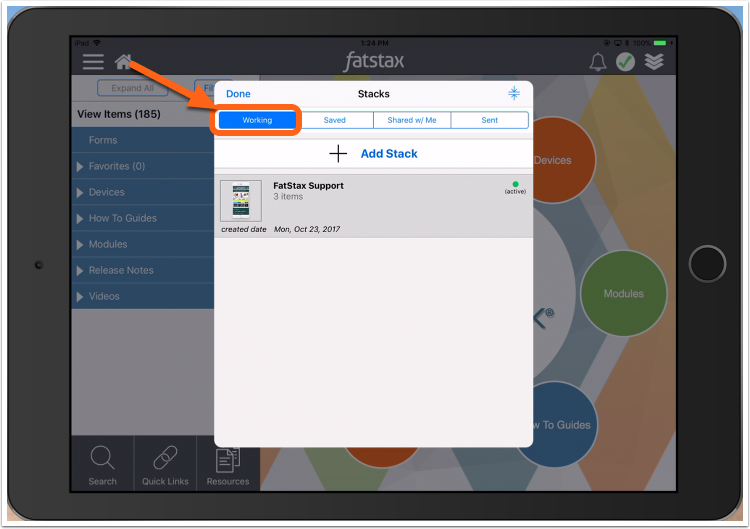750x529 pixels.
Task: Click the Add Stack link
Action: 389,154
